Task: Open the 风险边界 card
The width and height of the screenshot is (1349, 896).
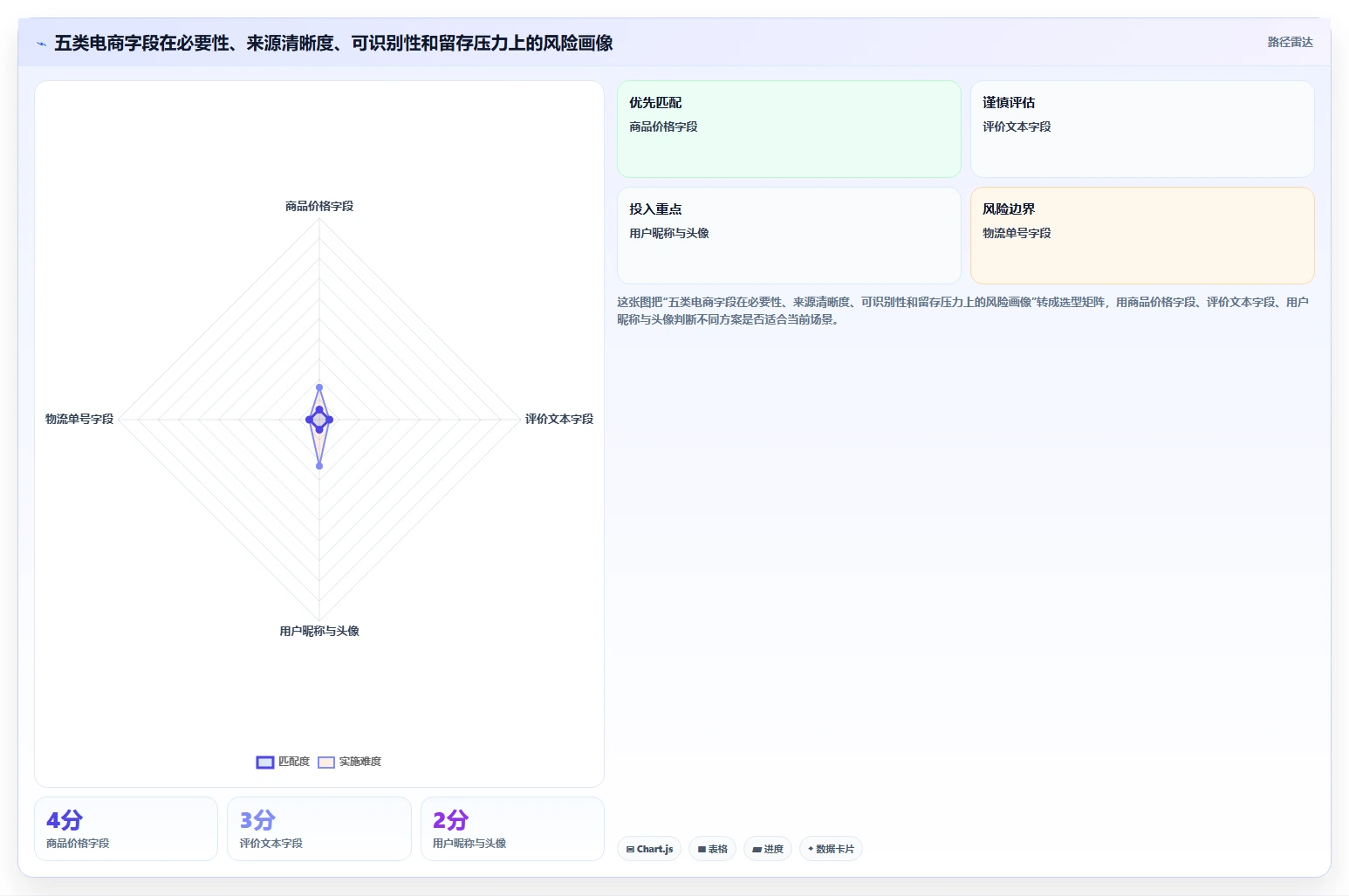Action: 1142,236
